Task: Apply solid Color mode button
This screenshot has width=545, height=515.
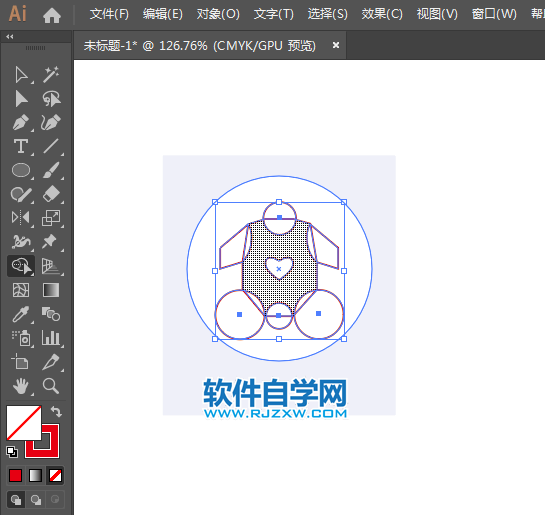Action: click(x=15, y=475)
